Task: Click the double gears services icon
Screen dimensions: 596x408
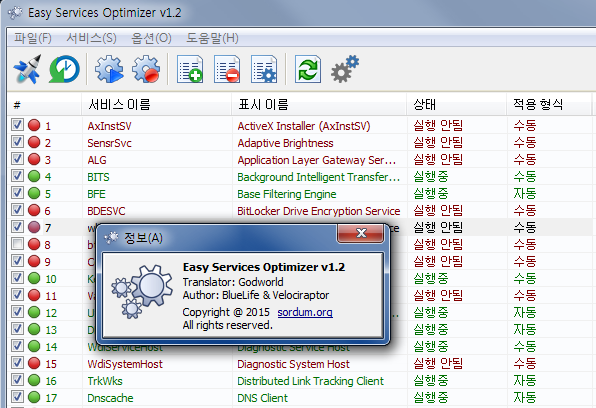Action: (345, 69)
